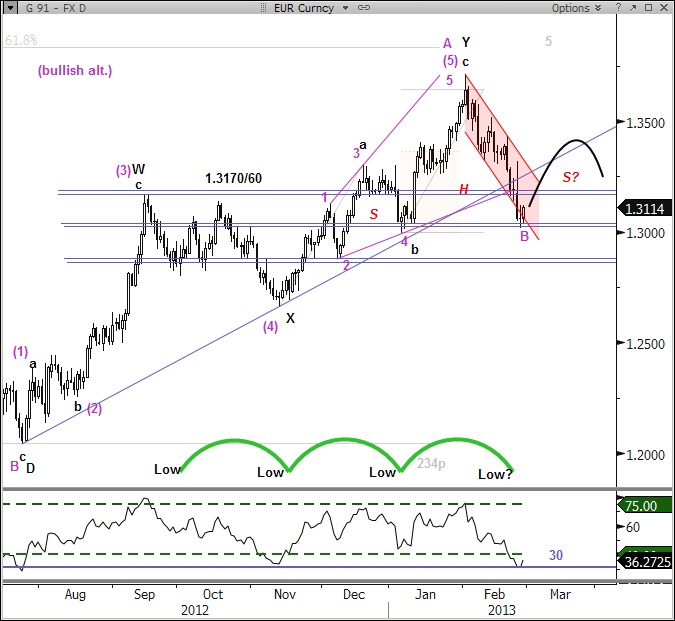Open help via the question mark icon

pyautogui.click(x=620, y=8)
